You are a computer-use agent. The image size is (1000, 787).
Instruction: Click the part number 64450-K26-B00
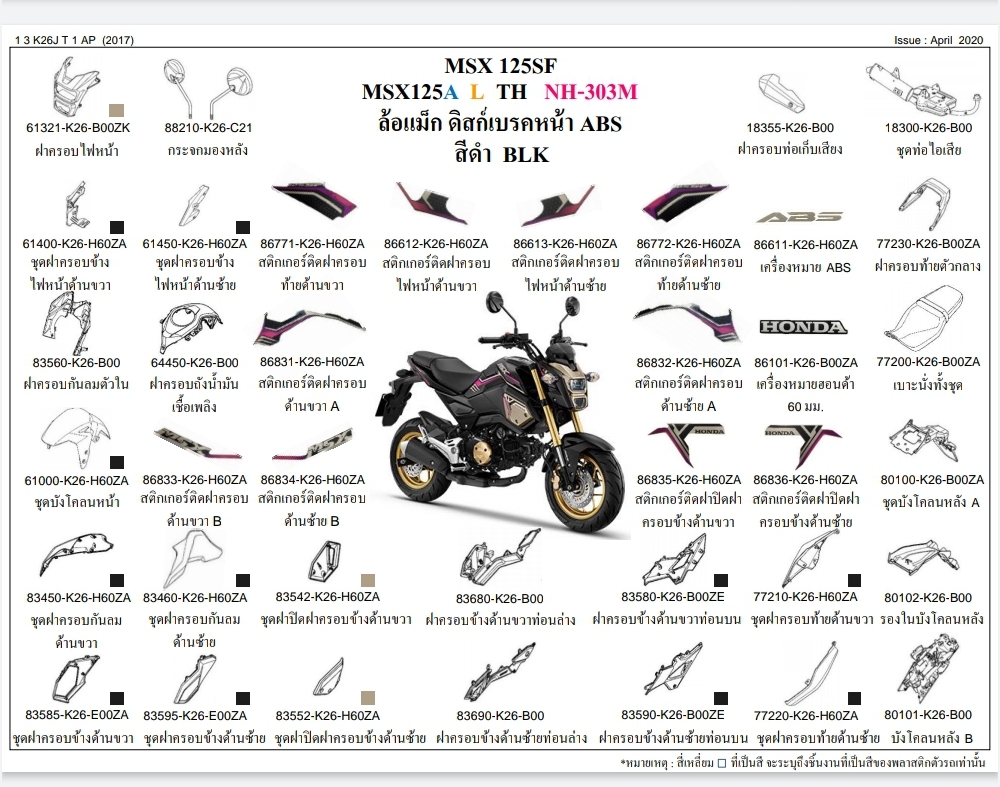tap(195, 363)
